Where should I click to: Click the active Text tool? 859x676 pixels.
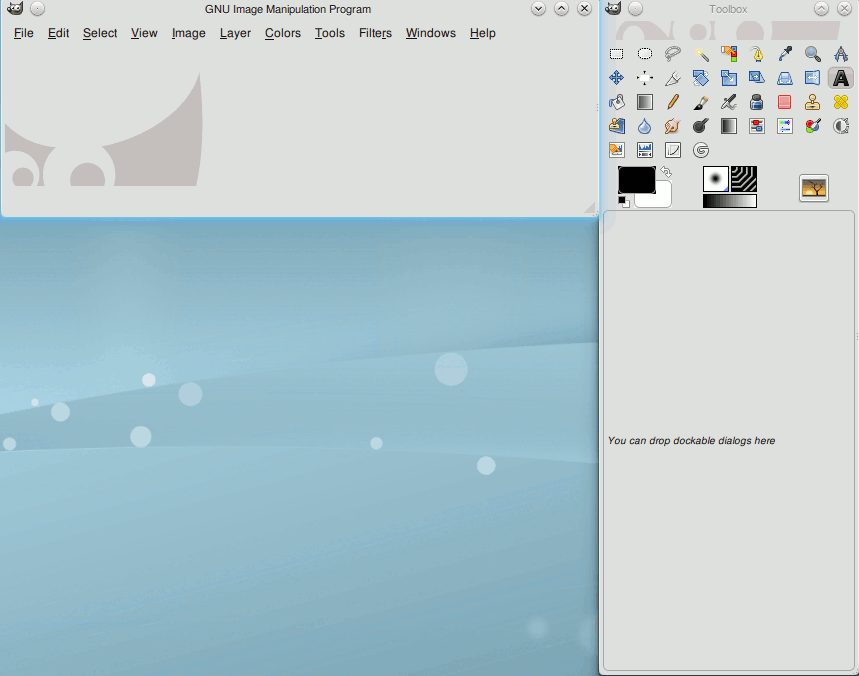click(x=841, y=78)
